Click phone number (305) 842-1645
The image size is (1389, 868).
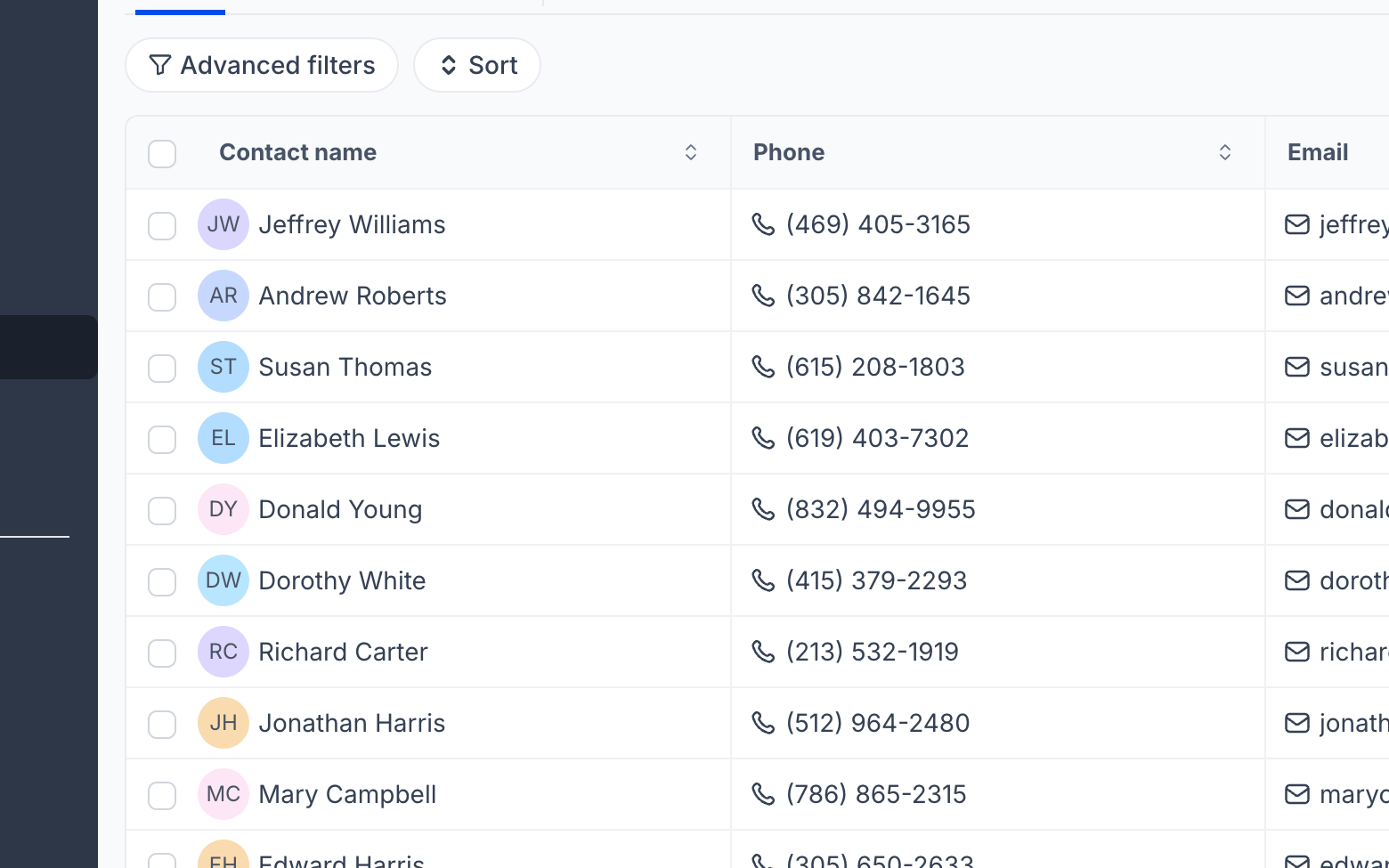(878, 296)
